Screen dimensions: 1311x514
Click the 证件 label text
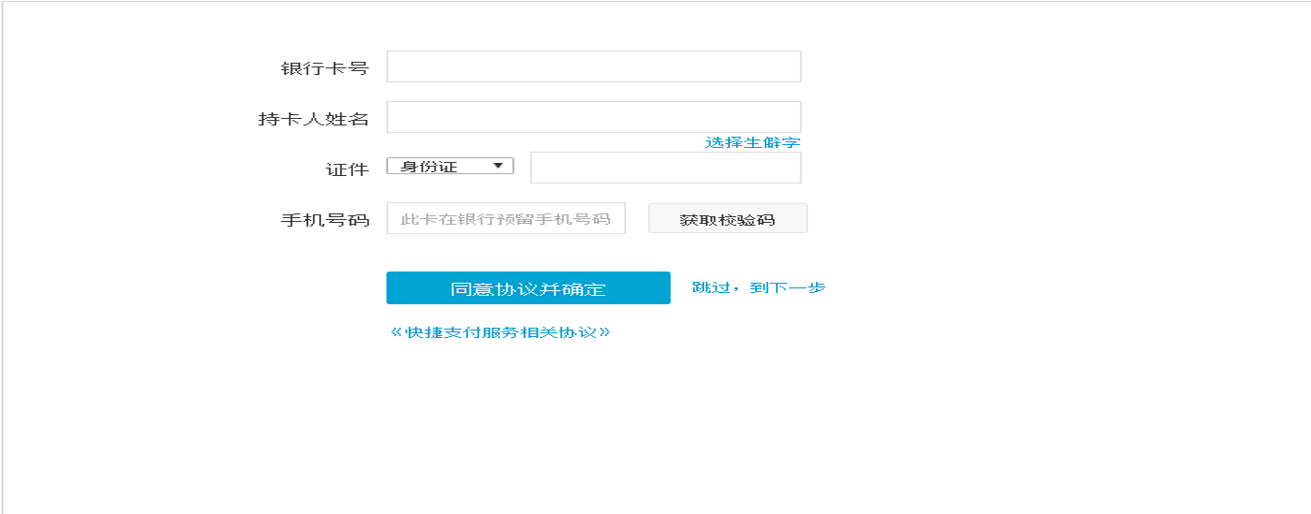[347, 170]
